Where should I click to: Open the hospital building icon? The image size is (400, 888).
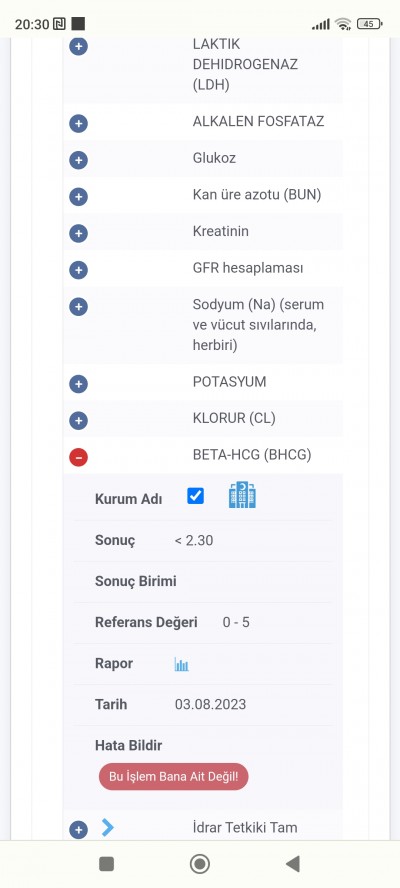pyautogui.click(x=242, y=495)
